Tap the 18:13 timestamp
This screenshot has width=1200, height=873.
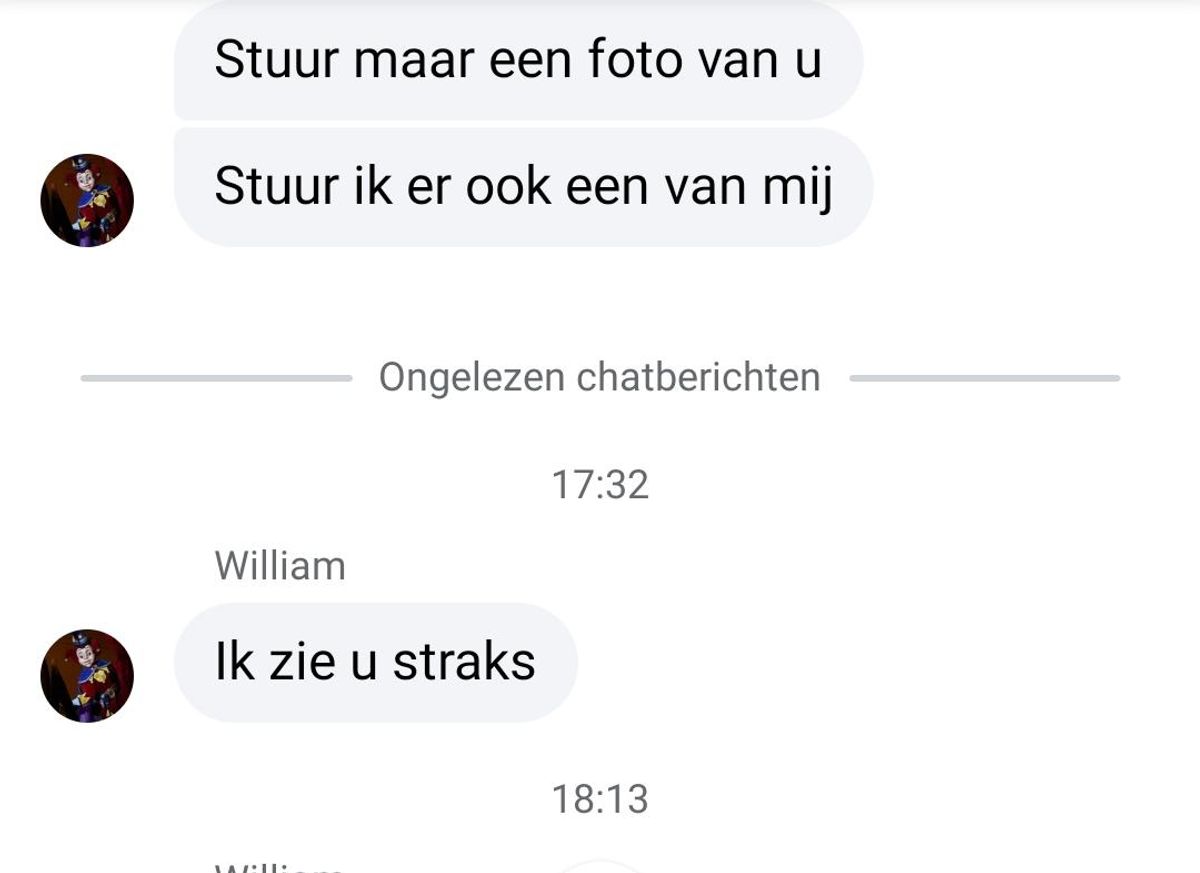pos(600,799)
